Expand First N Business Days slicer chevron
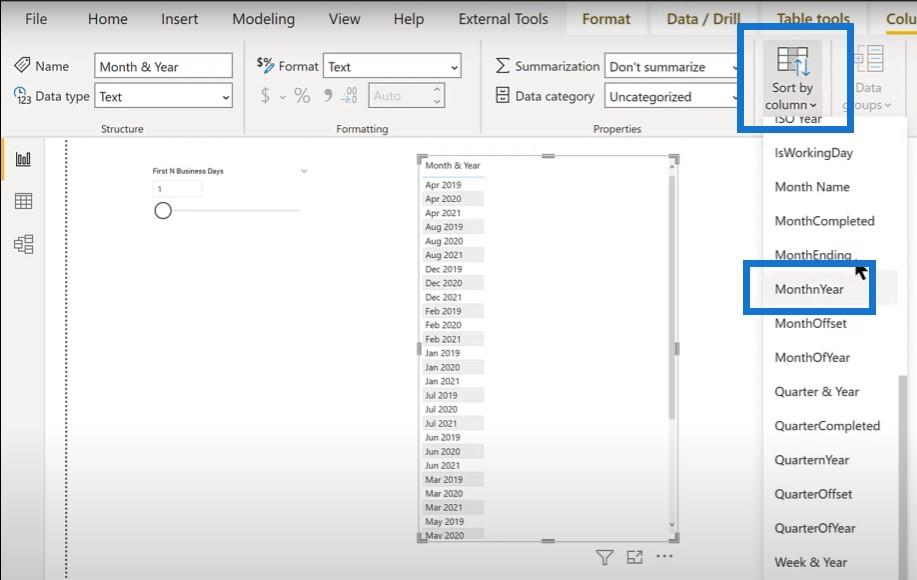Image resolution: width=917 pixels, height=580 pixels. (304, 171)
